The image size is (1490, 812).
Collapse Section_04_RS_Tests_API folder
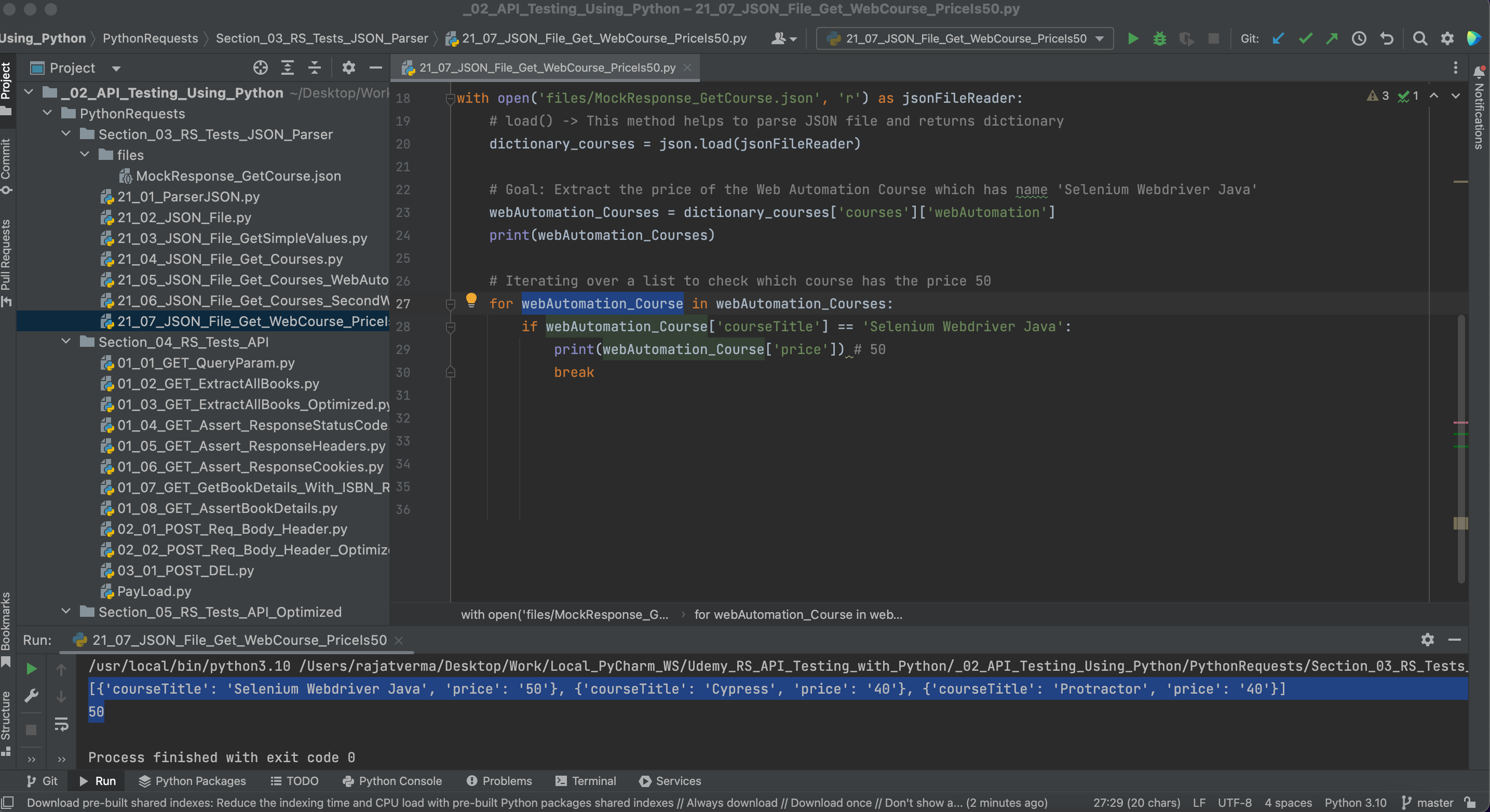point(66,341)
